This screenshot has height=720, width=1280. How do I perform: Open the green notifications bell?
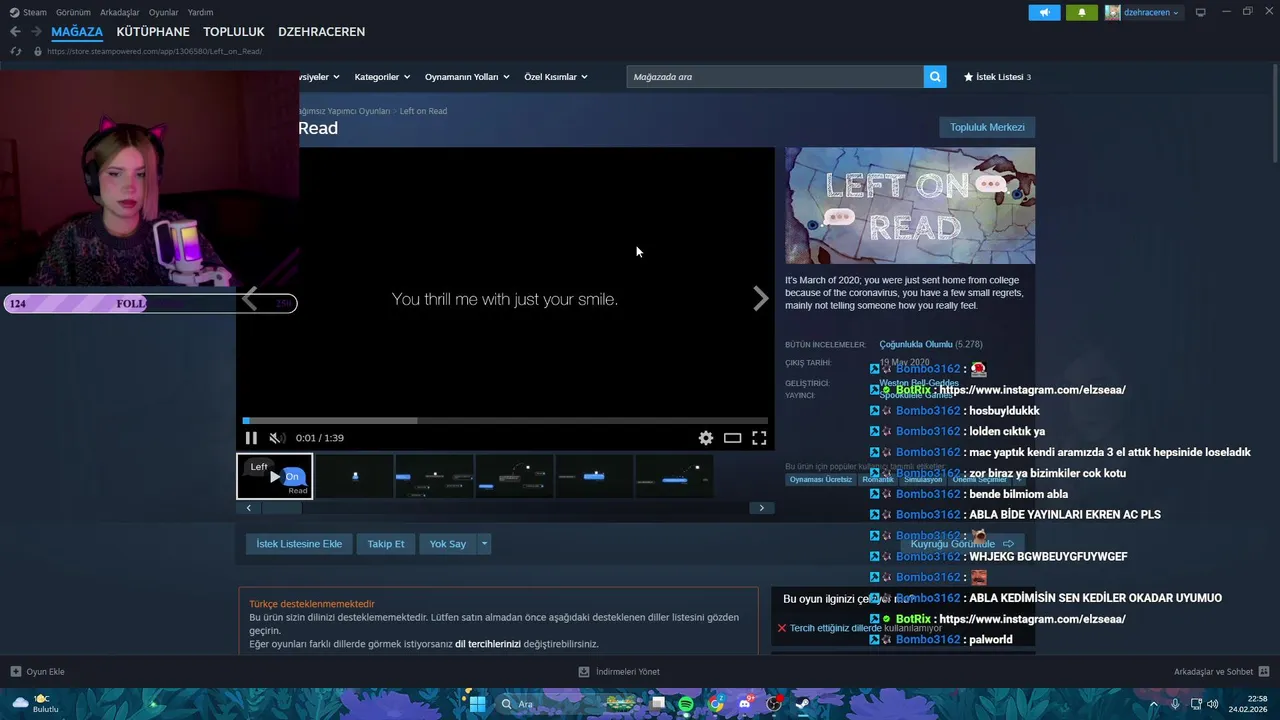coord(1081,13)
